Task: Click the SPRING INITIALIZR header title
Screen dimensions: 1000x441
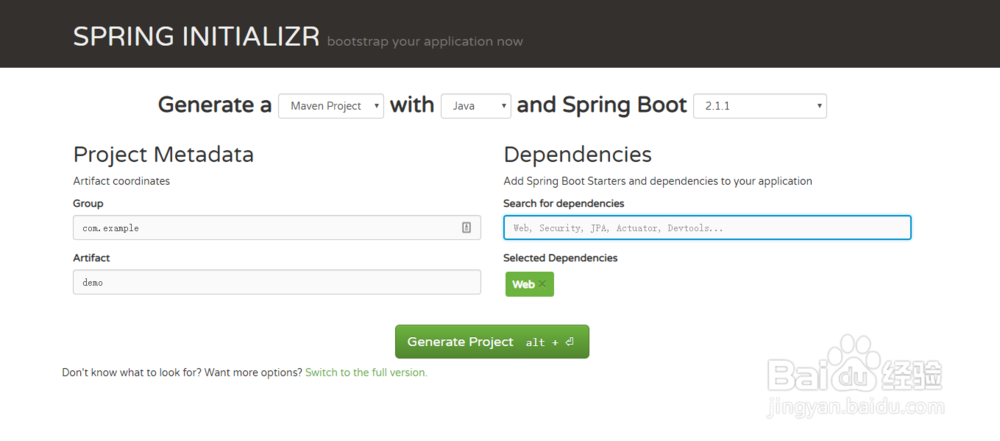Action: click(x=196, y=38)
